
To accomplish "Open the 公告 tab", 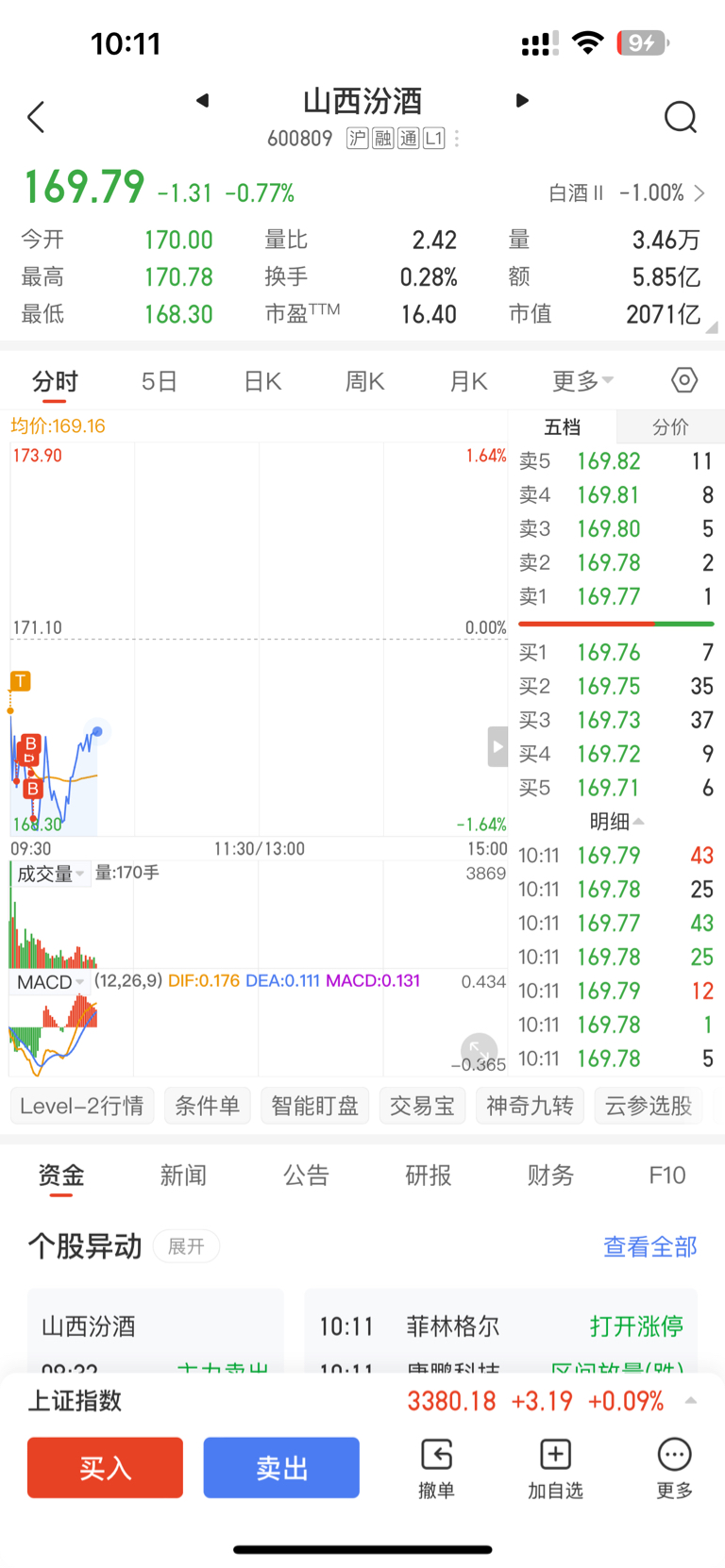I will pyautogui.click(x=306, y=1176).
